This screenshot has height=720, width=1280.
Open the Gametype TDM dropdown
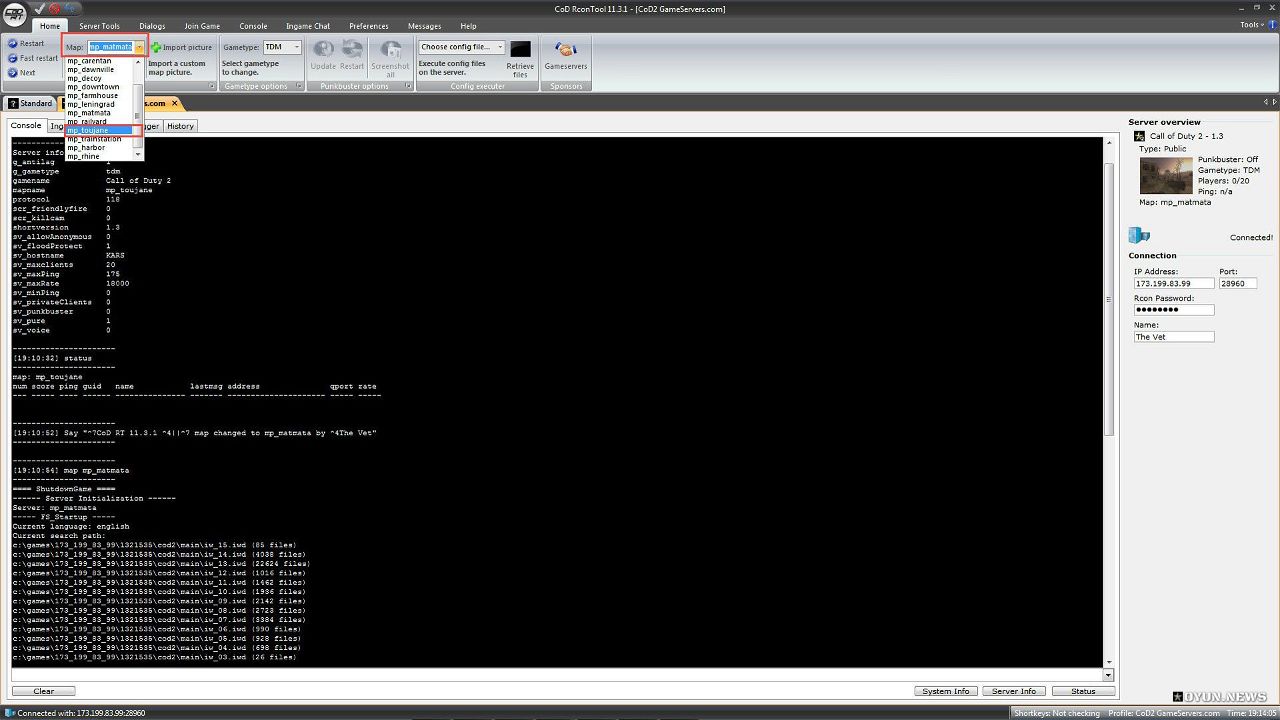click(283, 47)
